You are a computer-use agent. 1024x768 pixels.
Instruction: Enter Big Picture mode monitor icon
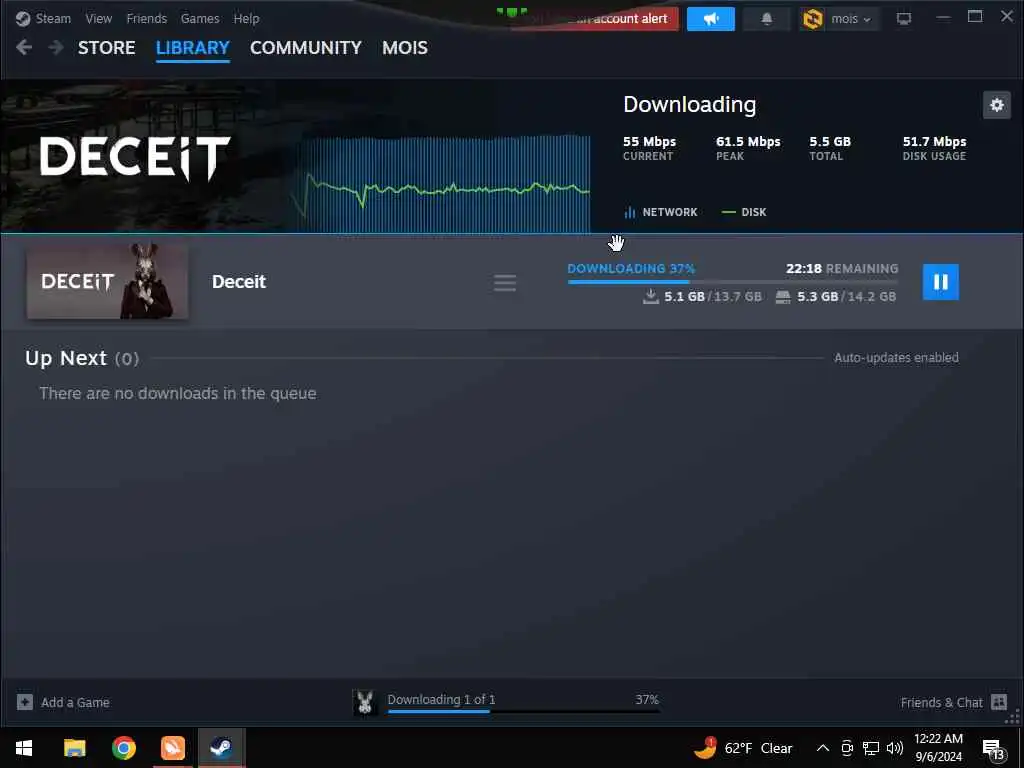[x=904, y=19]
